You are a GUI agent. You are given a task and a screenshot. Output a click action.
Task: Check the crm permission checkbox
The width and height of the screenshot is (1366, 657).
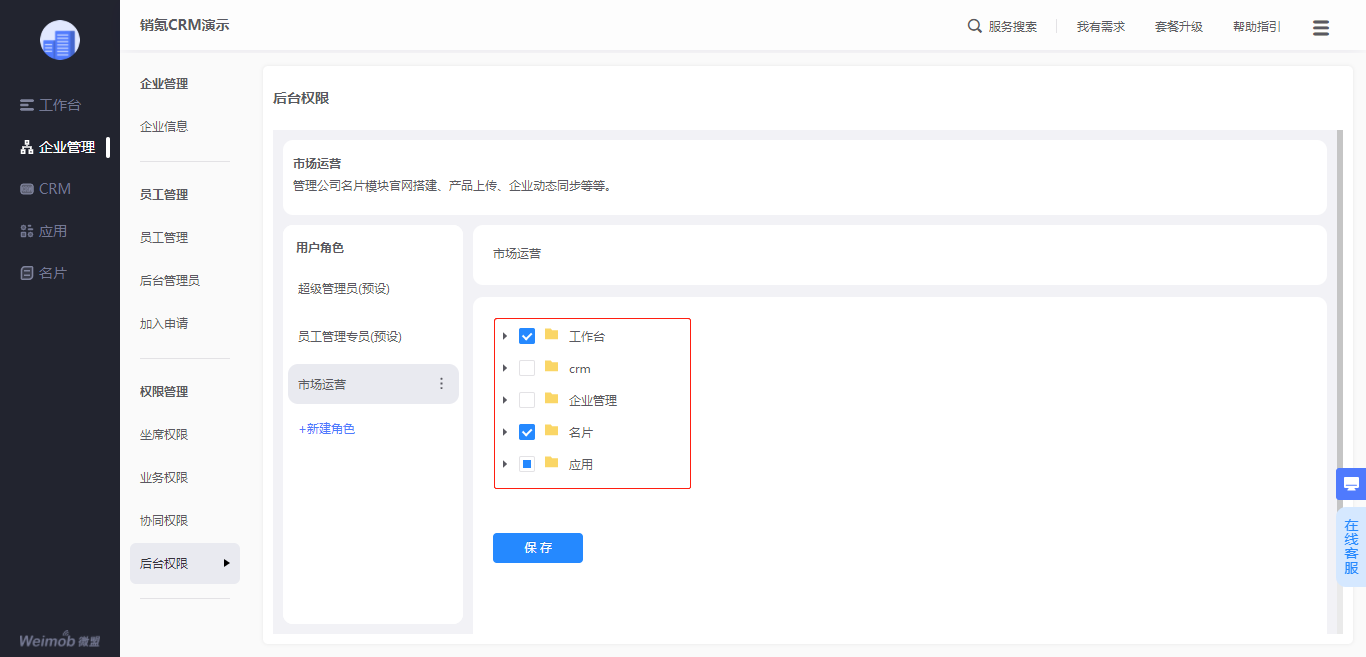point(527,368)
